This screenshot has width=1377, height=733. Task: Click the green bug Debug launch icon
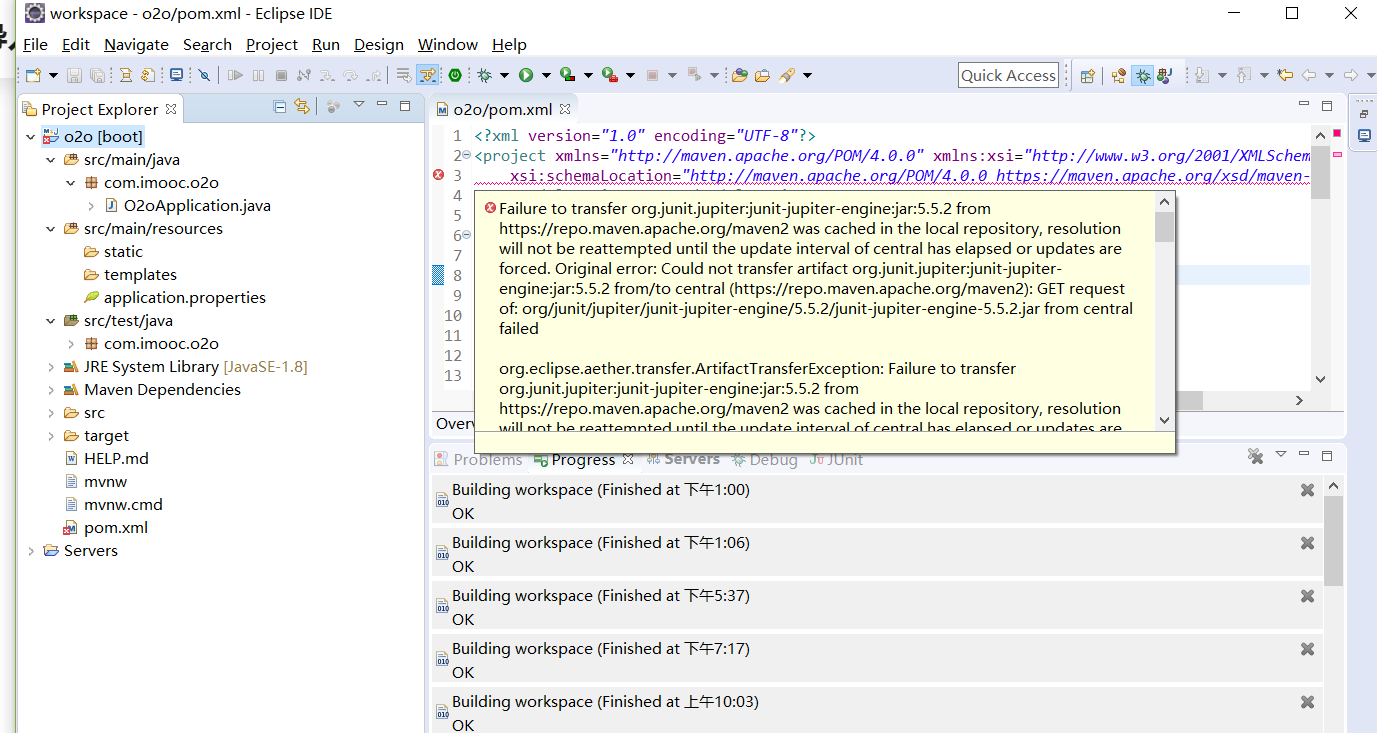pos(484,75)
